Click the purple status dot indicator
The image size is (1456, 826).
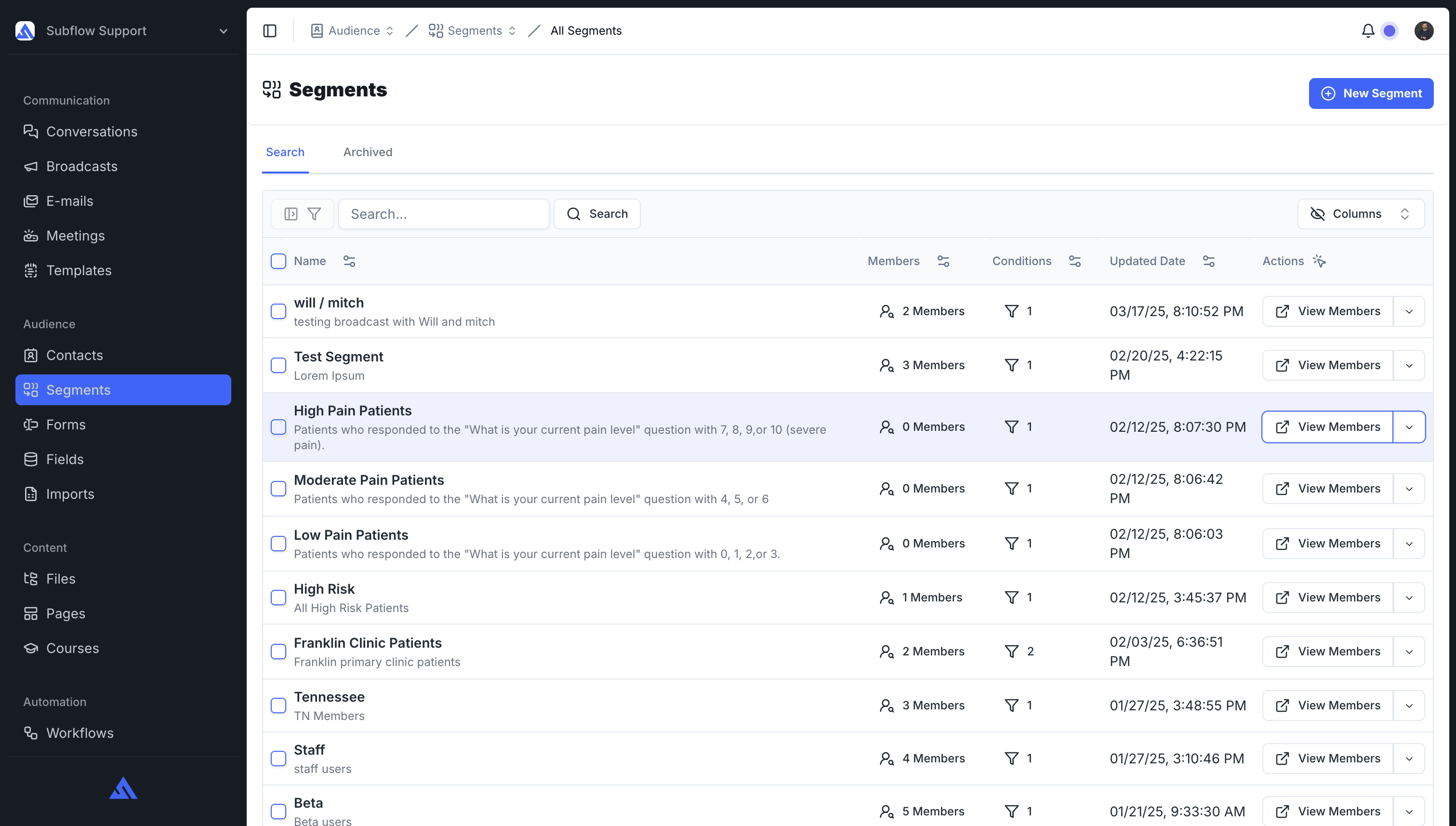tap(1390, 31)
